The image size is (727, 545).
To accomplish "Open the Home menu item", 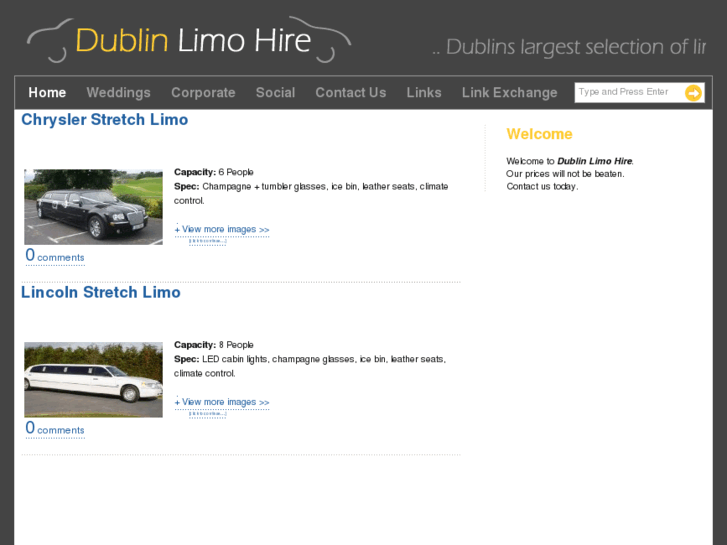I will pyautogui.click(x=47, y=93).
